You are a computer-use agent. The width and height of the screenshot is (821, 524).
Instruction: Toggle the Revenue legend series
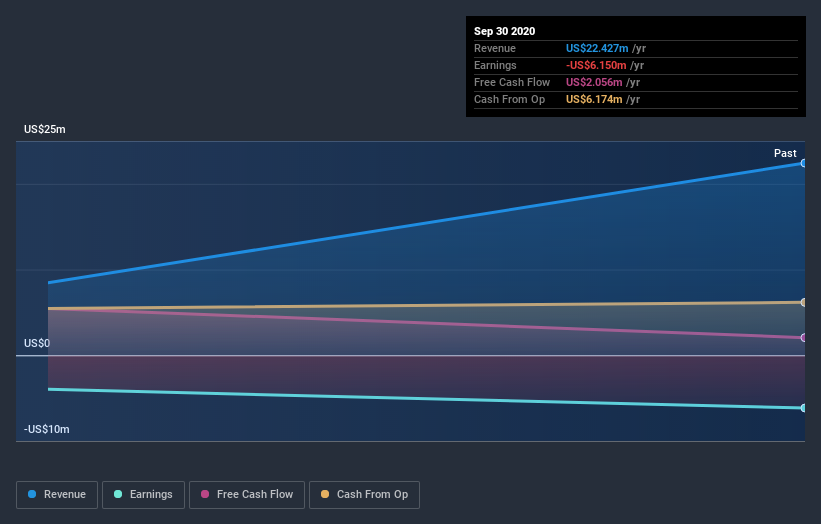point(57,495)
